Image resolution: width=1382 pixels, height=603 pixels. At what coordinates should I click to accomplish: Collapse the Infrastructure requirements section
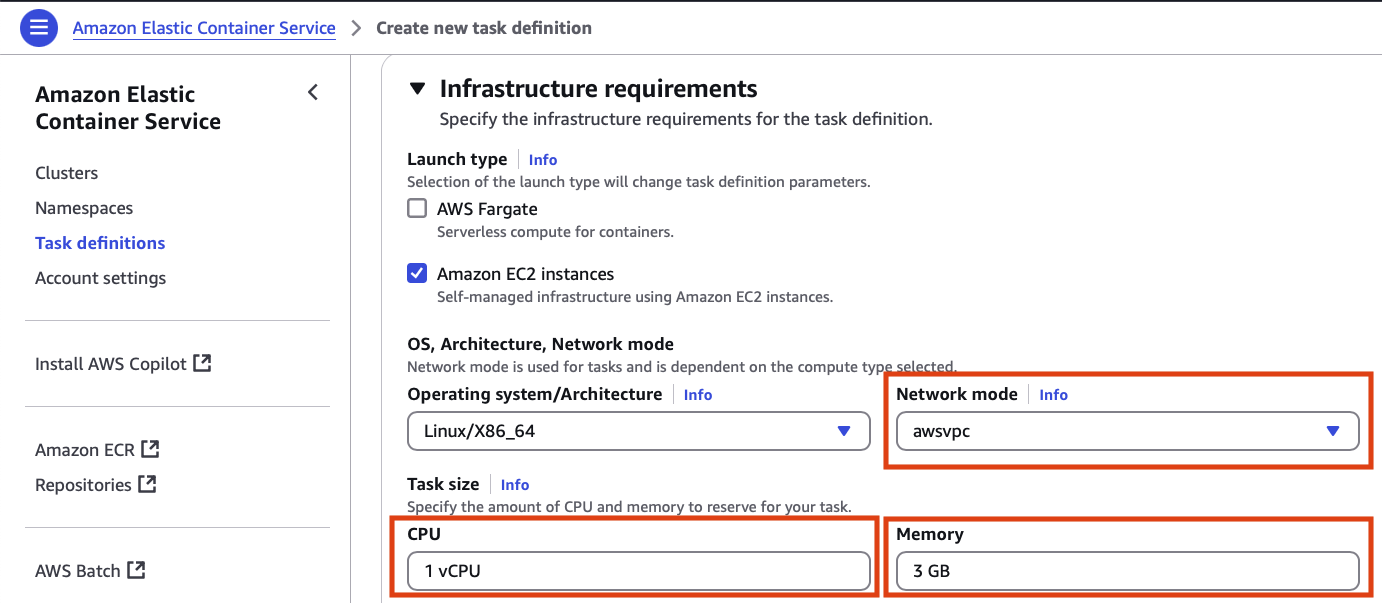(418, 89)
